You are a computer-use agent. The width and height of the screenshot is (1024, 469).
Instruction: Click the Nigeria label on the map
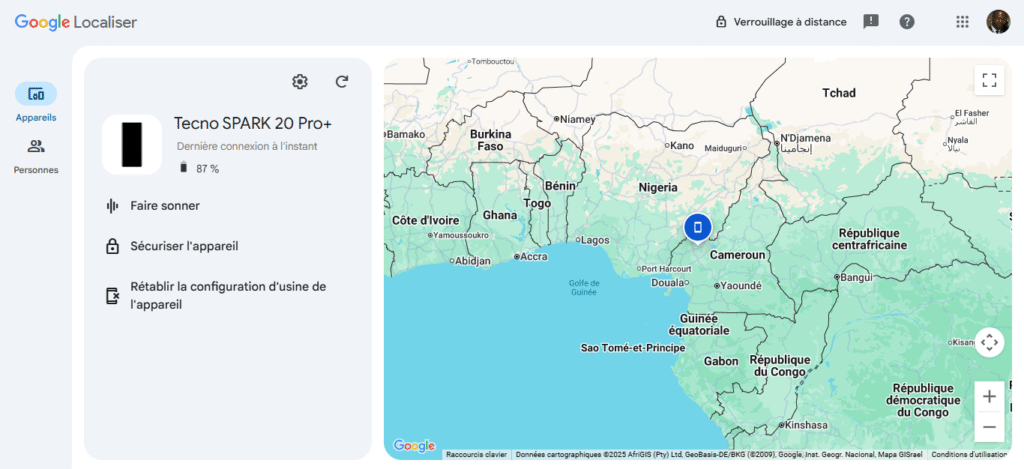(x=658, y=187)
